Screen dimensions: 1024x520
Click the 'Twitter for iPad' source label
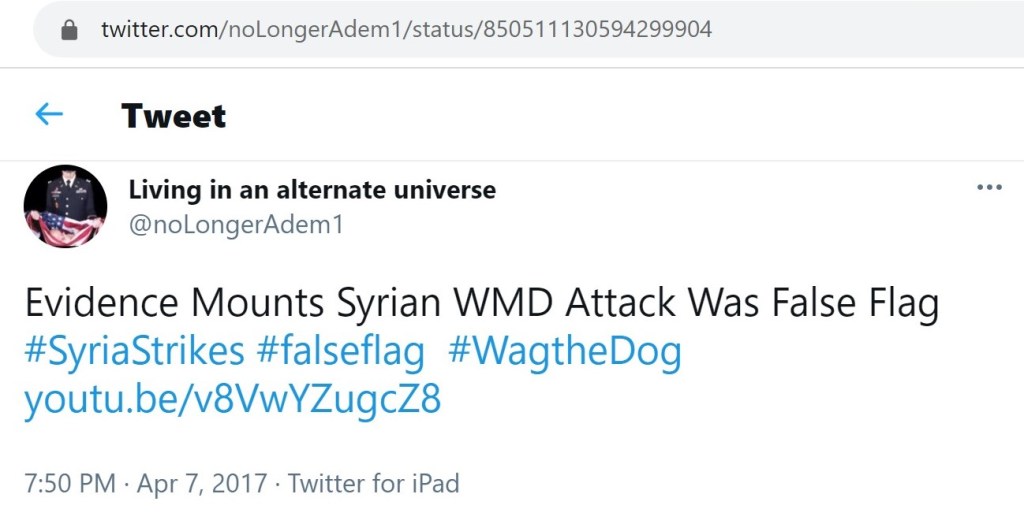click(x=374, y=484)
